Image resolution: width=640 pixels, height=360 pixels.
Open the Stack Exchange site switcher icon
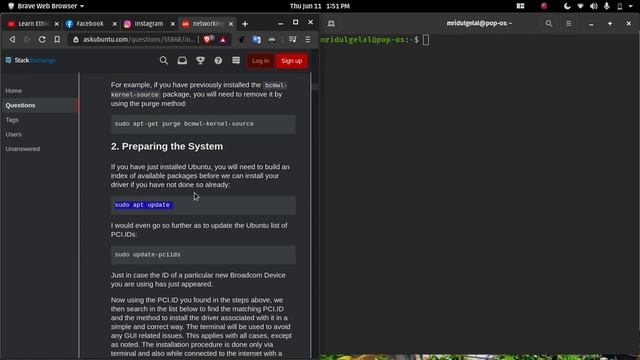click(236, 61)
